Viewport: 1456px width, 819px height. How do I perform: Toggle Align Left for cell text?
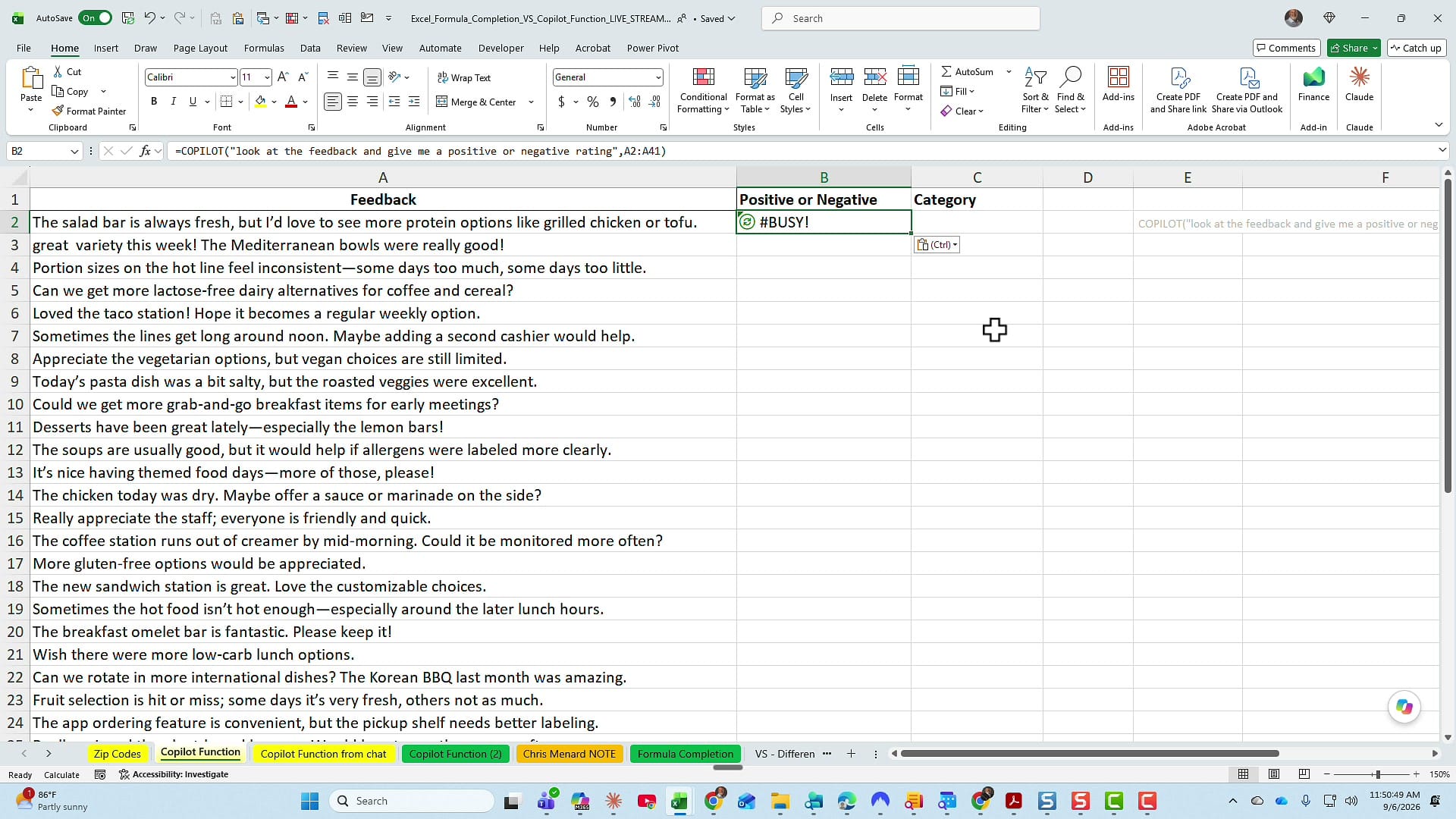(333, 102)
